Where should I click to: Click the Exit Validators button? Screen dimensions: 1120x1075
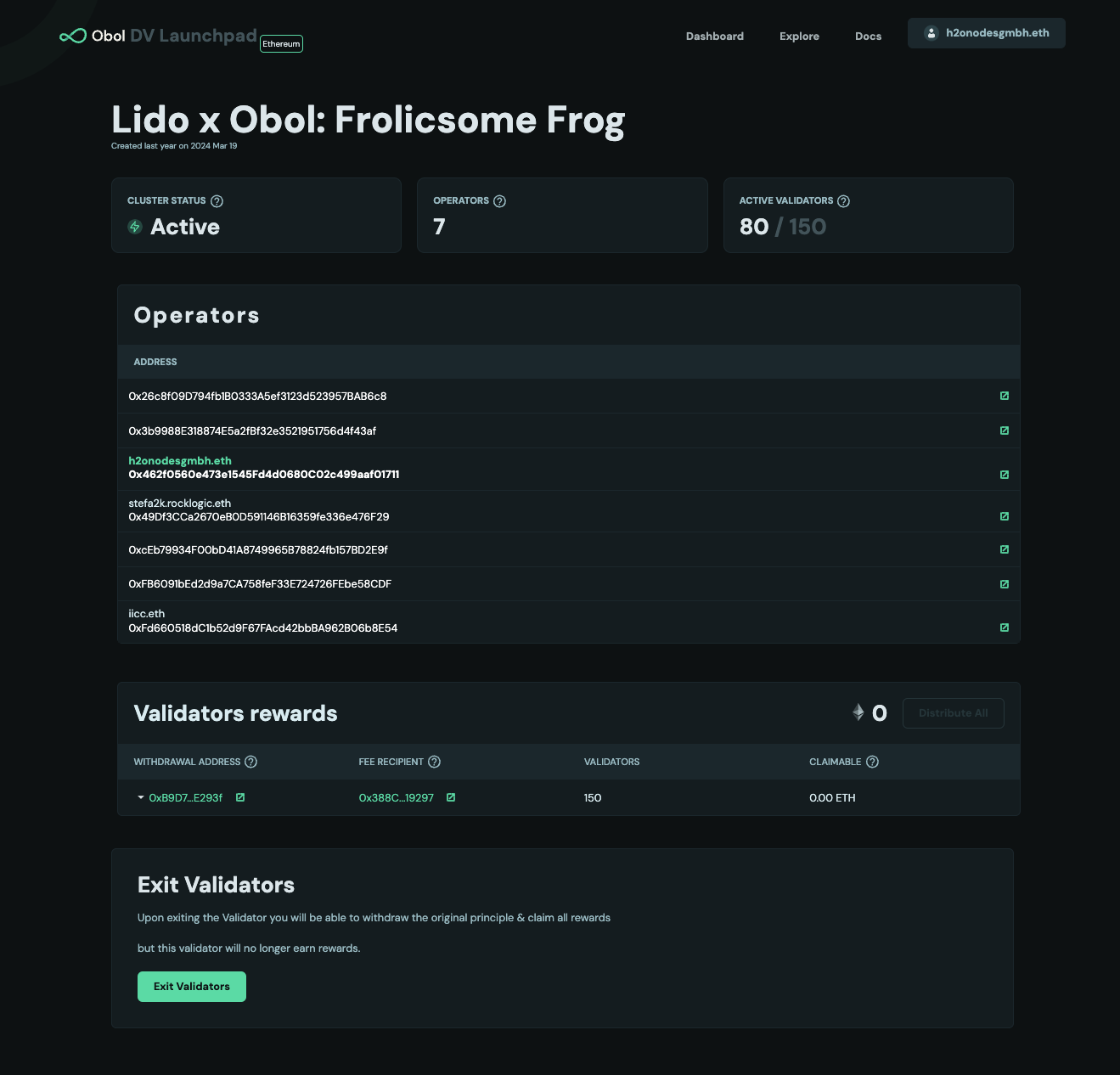192,987
